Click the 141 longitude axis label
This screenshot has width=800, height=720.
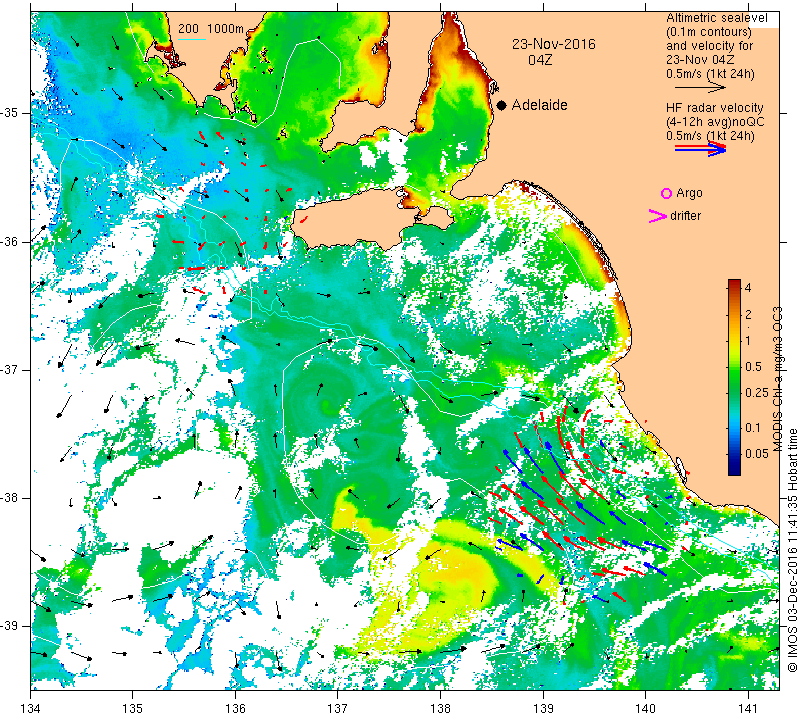(748, 708)
